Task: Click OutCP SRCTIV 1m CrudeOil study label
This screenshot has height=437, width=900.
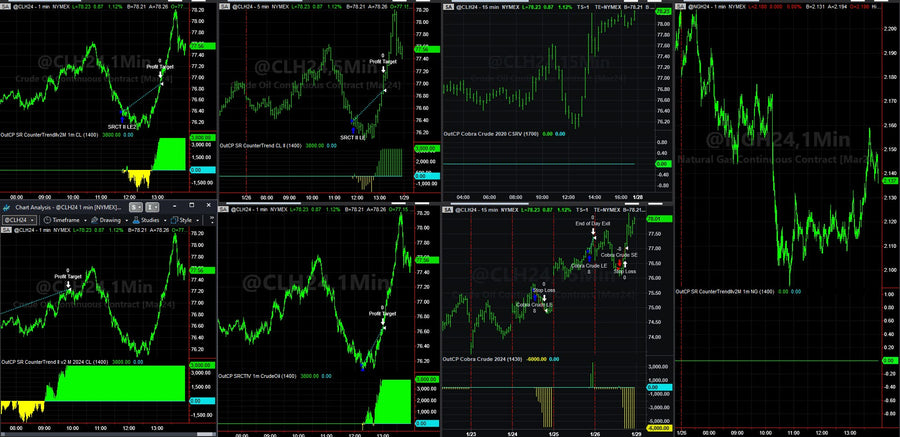Action: click(257, 376)
